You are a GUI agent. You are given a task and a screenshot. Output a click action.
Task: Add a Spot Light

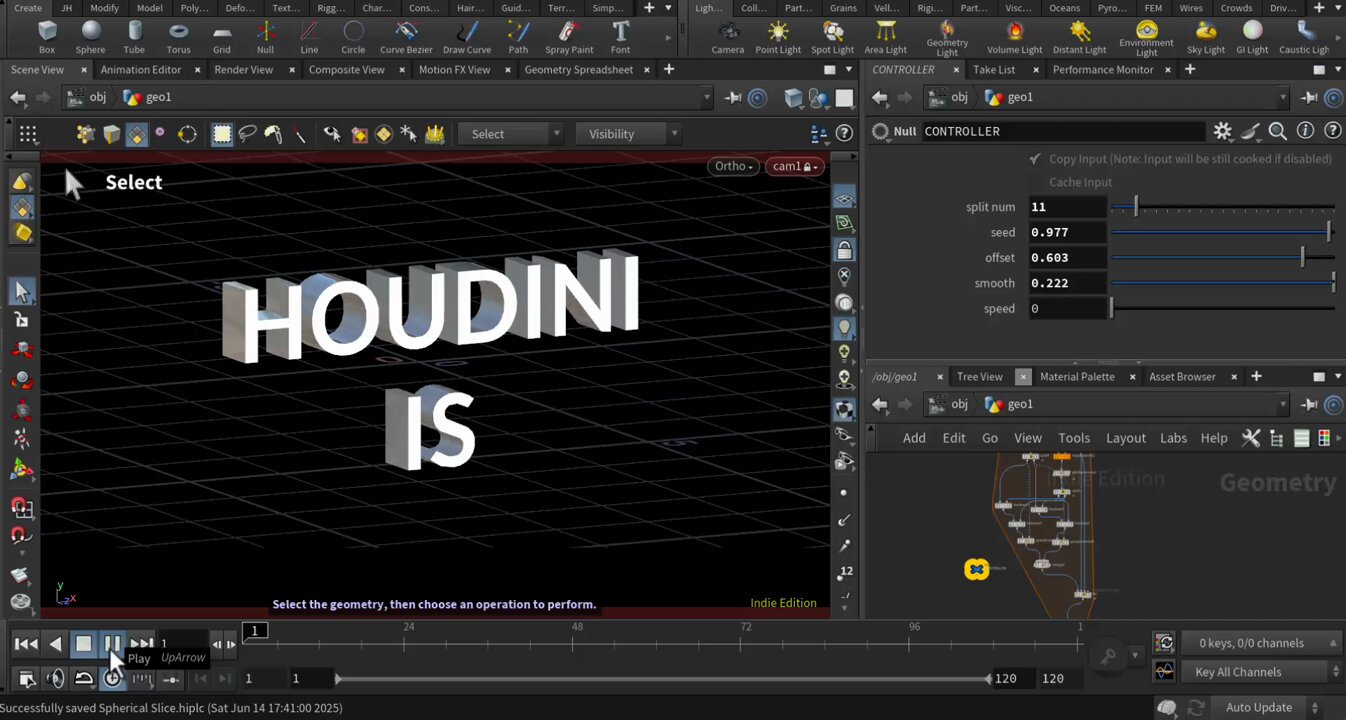click(x=832, y=37)
